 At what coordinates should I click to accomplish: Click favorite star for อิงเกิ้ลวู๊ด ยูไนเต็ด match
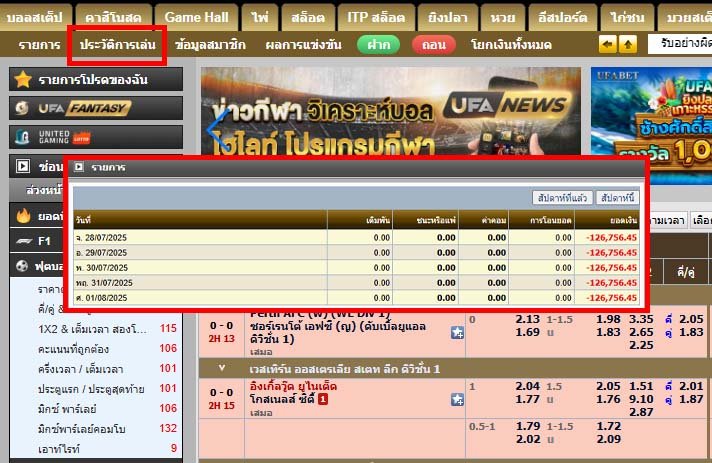457,399
